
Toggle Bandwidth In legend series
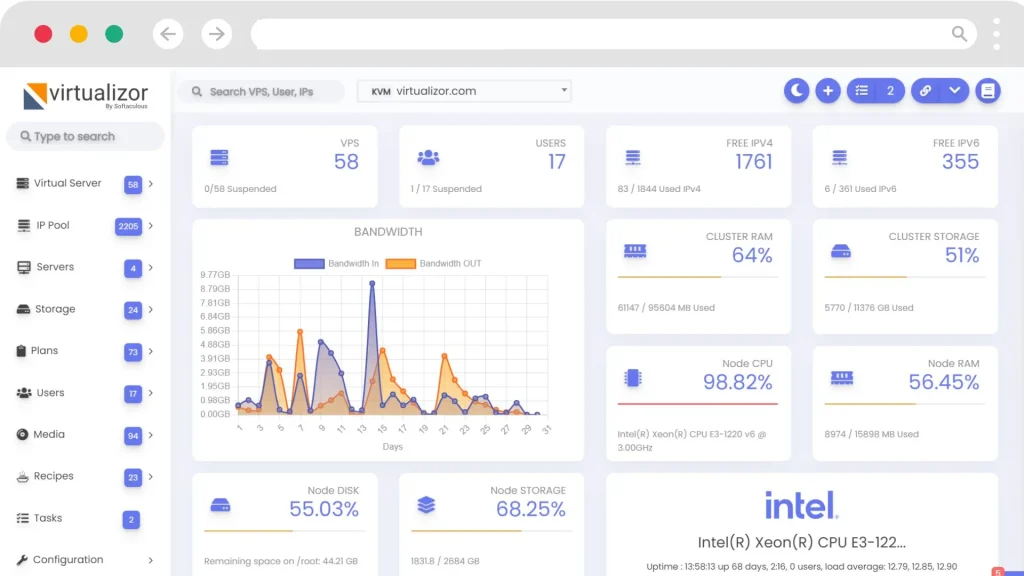tap(335, 263)
